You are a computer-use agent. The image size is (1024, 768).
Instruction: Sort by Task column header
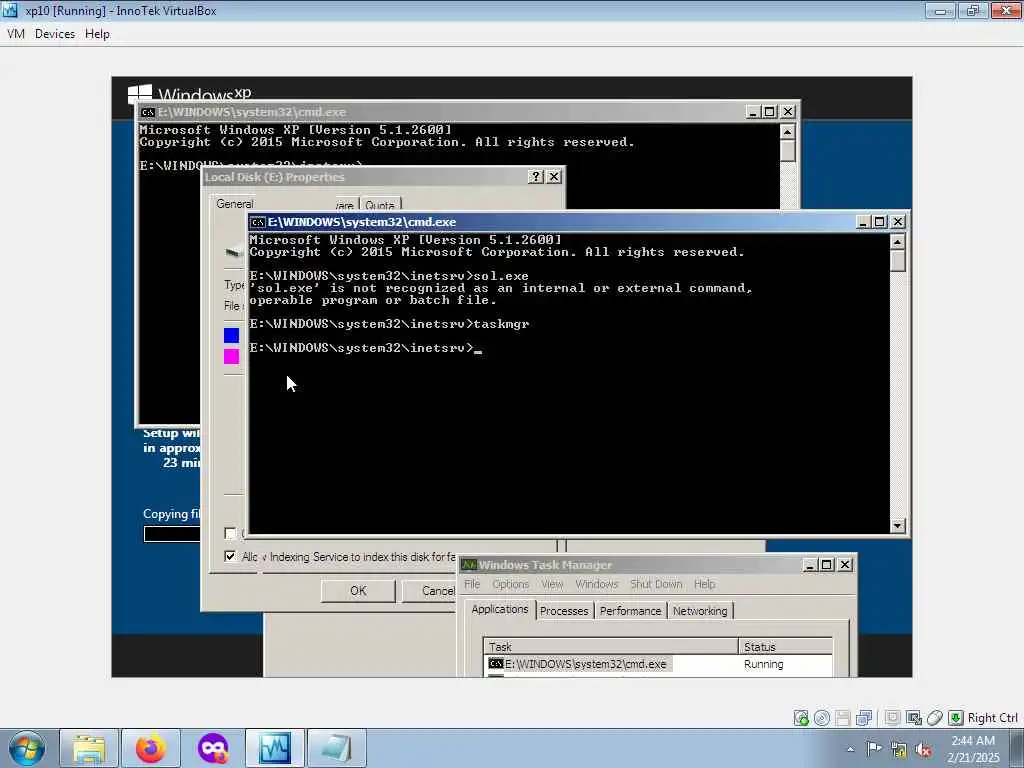click(611, 647)
